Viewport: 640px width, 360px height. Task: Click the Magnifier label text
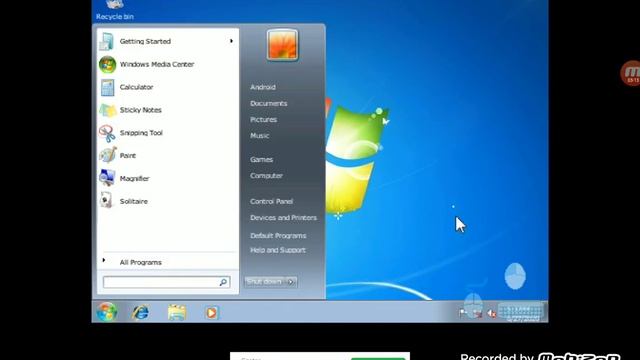click(x=135, y=179)
